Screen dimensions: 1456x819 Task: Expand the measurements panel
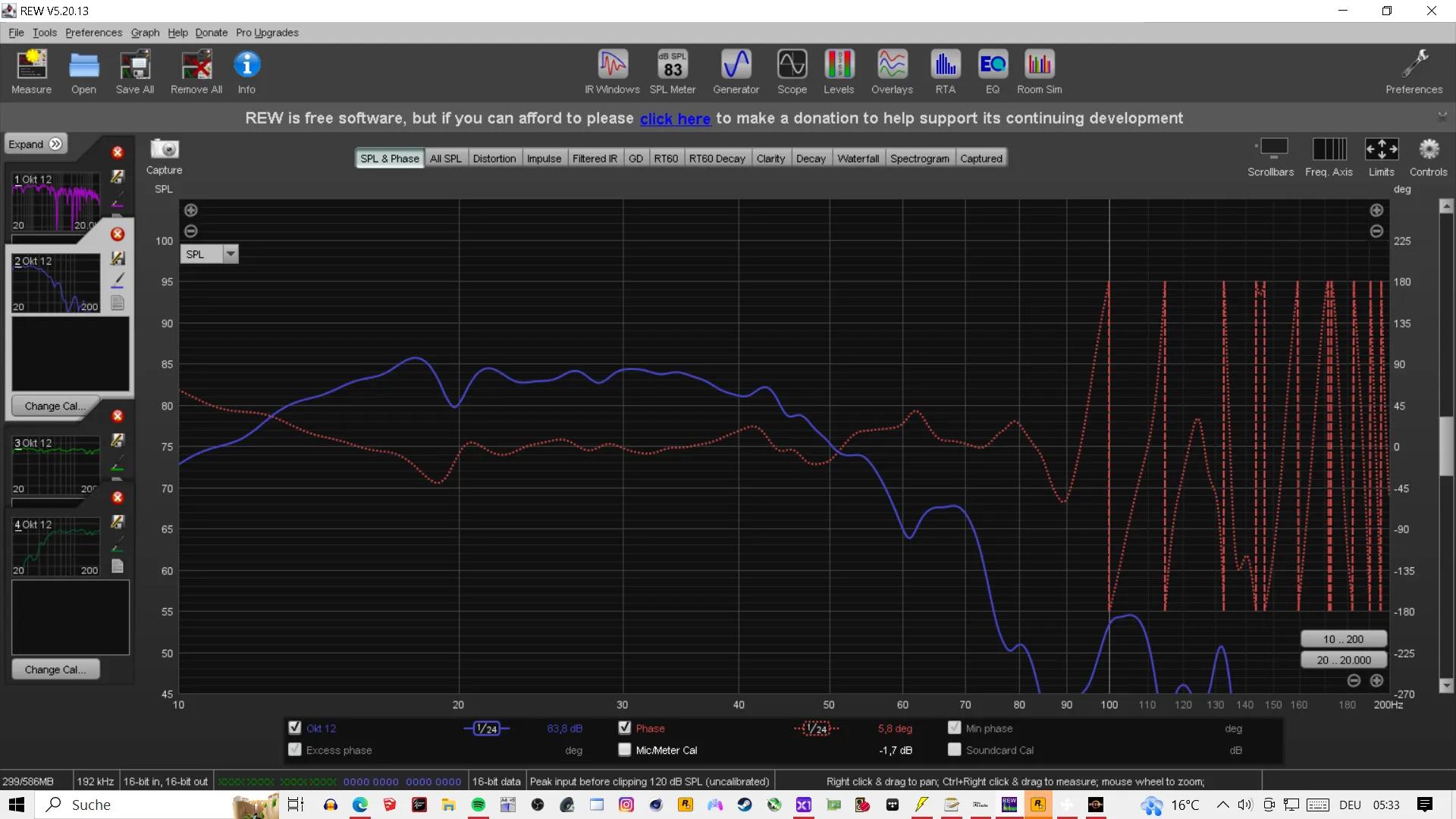(x=36, y=144)
